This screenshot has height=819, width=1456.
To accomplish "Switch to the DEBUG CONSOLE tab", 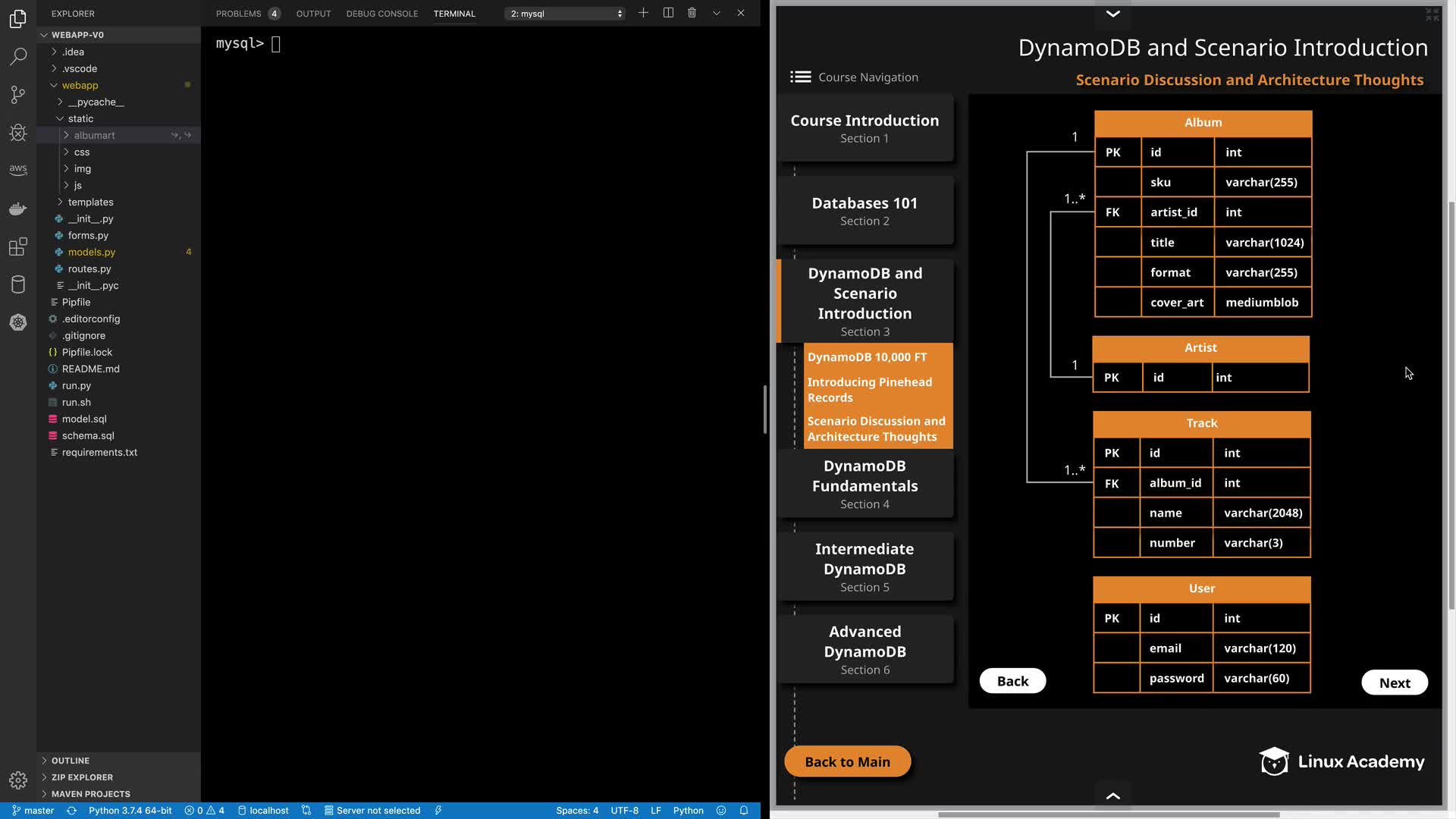I will [381, 14].
